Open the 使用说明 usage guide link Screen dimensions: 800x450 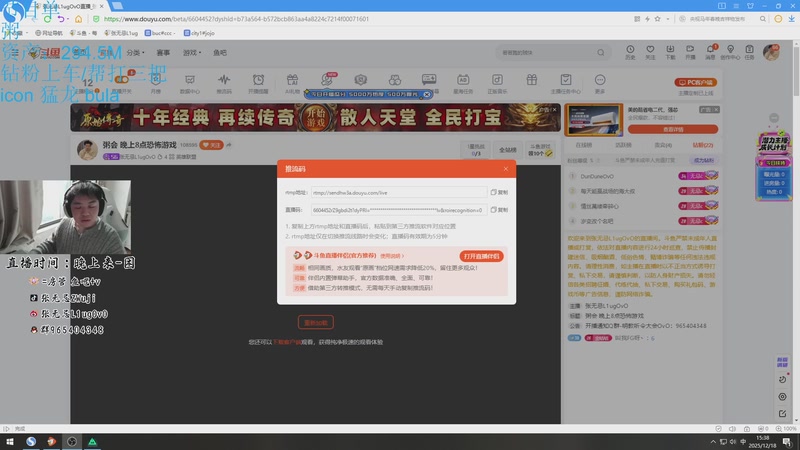pos(392,256)
